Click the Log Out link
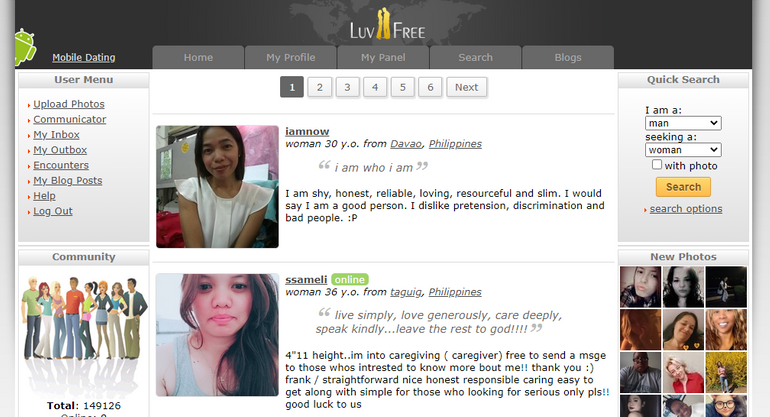This screenshot has width=770, height=417. pos(53,211)
